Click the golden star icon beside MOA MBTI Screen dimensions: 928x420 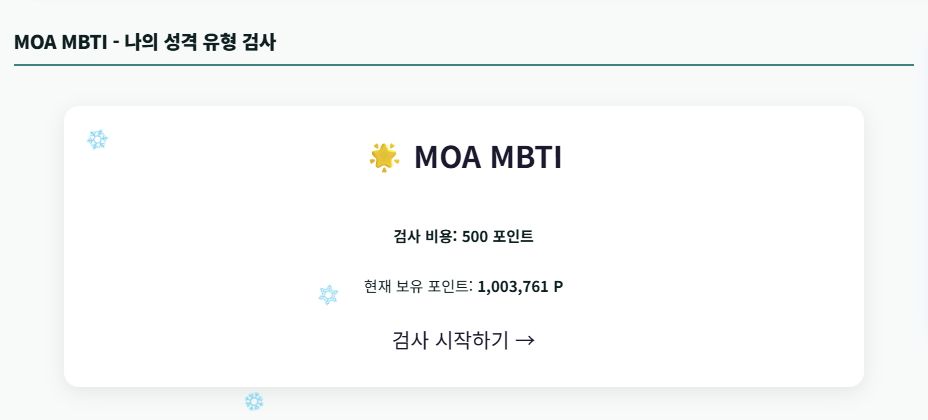pyautogui.click(x=384, y=157)
